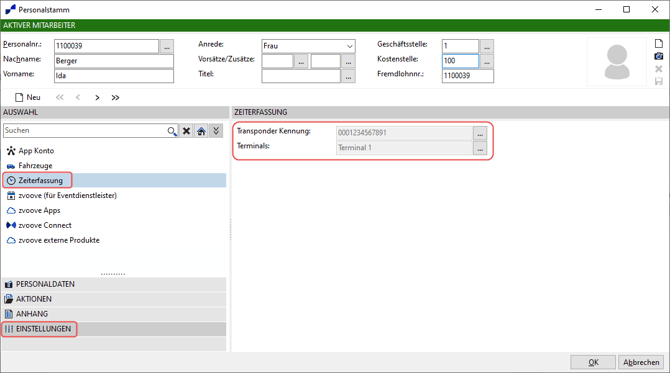Click the camera photo icon
Image resolution: width=670 pixels, height=373 pixels.
[658, 56]
